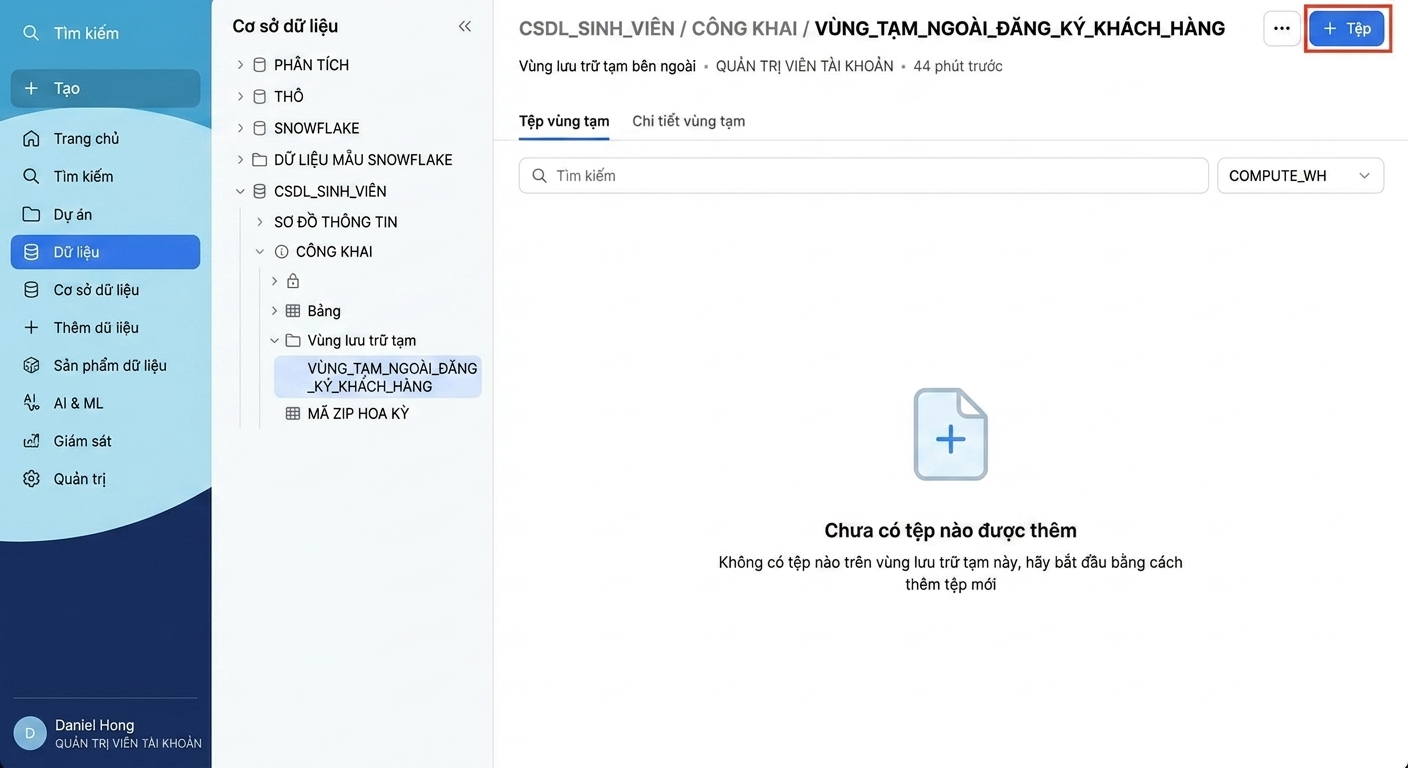Switch to Chi tiết vùng tạm tab

point(688,121)
